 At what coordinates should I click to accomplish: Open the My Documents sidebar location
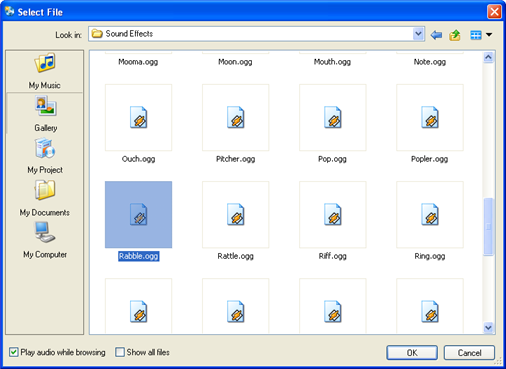(44, 198)
